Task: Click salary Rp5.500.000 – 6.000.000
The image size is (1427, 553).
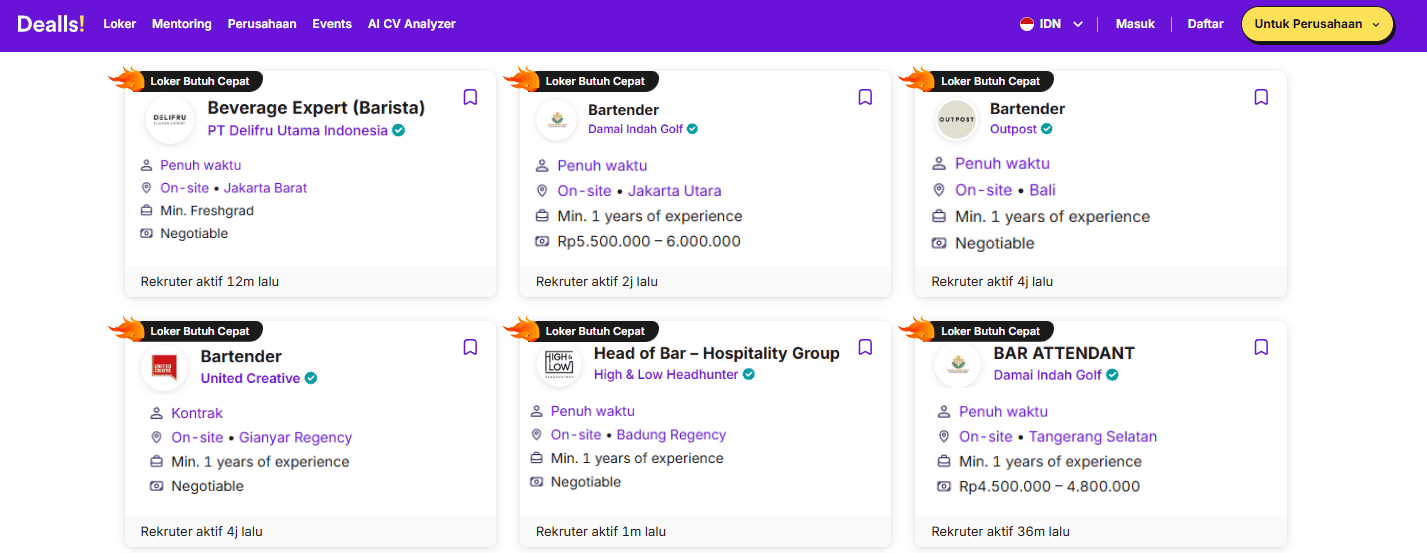Action: [x=649, y=241]
